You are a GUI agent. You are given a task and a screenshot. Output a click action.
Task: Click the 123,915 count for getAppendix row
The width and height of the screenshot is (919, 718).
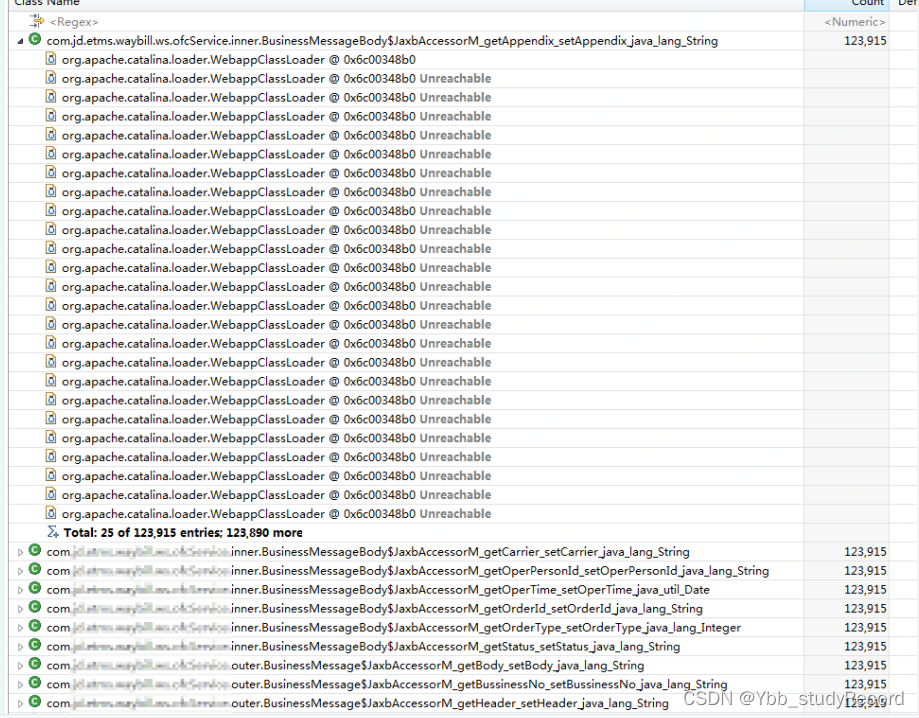[x=865, y=41]
